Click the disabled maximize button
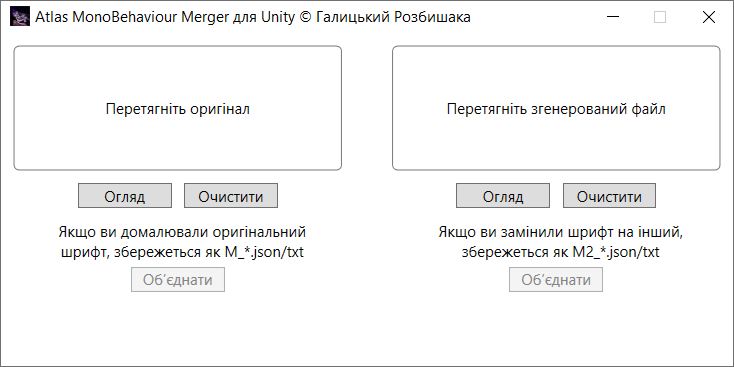Screen dimensions: 734x367 [x=660, y=17]
